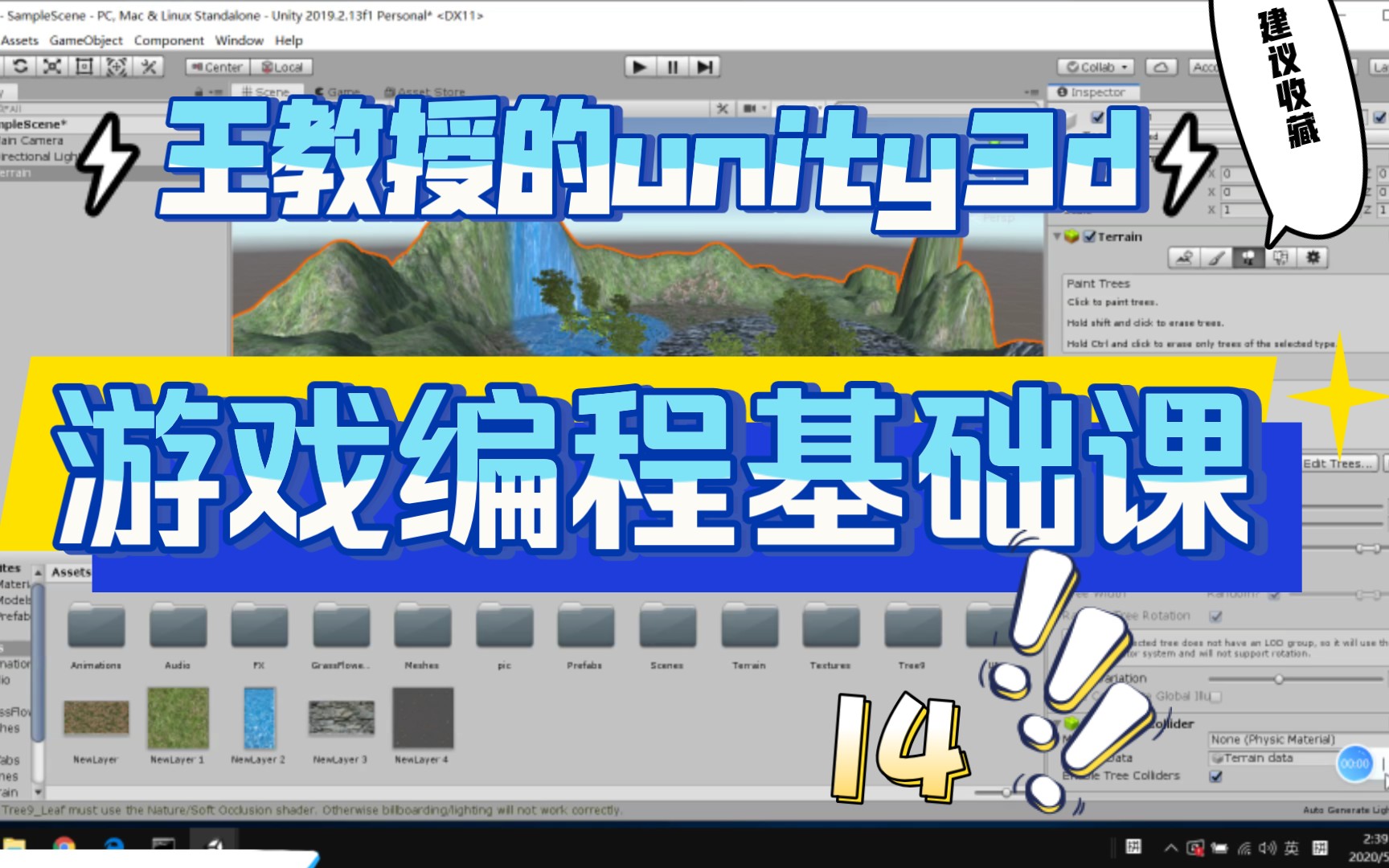Switch to the Game tab

tap(338, 91)
